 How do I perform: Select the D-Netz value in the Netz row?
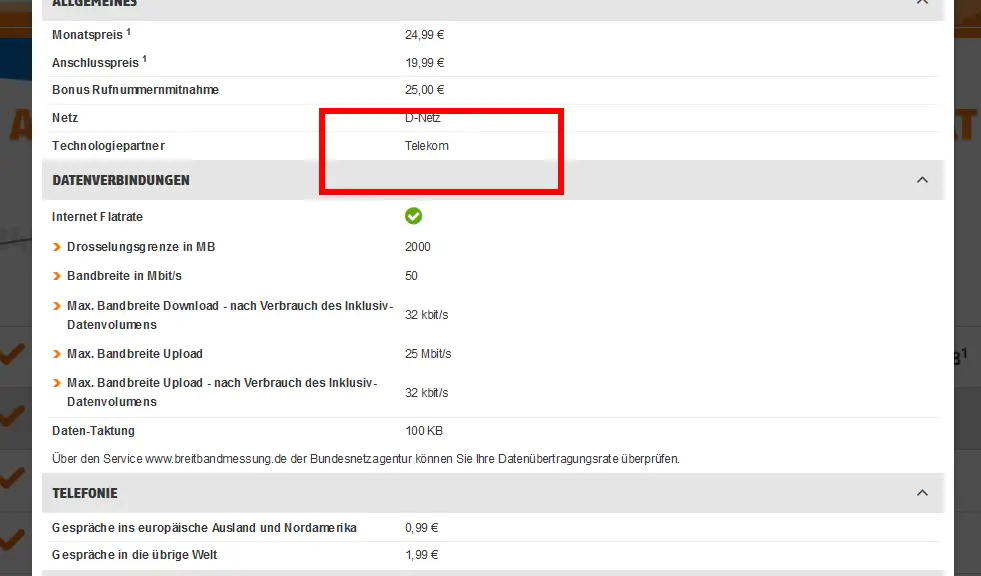pyautogui.click(x=422, y=118)
